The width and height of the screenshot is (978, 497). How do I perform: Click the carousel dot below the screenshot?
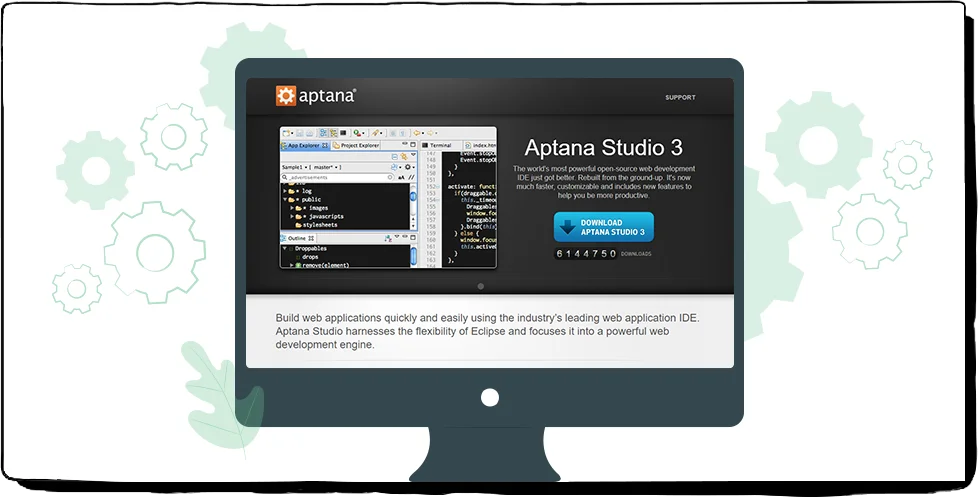[x=480, y=286]
